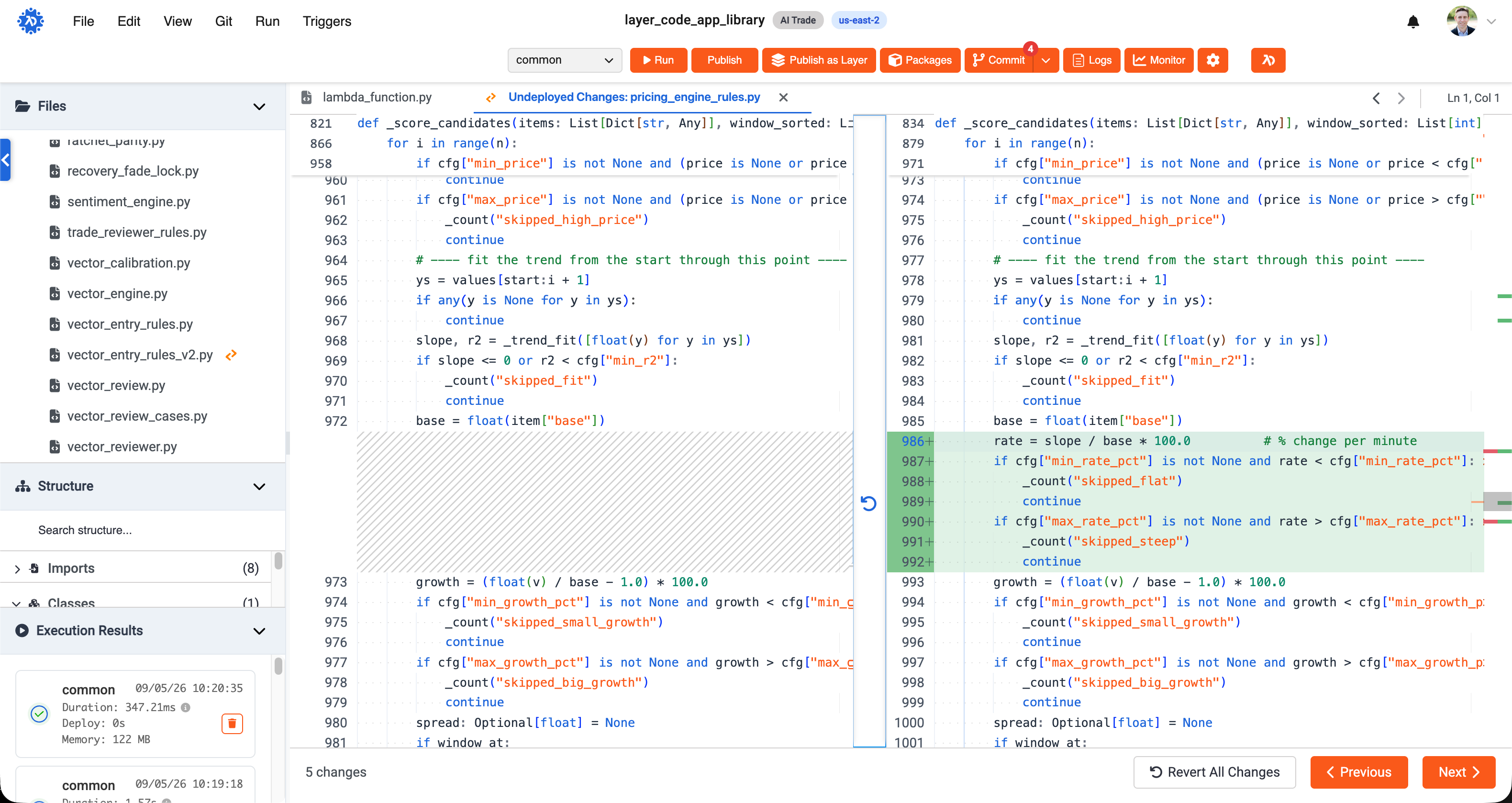The height and width of the screenshot is (803, 1512).
Task: Click the modified indicator beside vector_entry_rules_v2.py
Action: [231, 355]
